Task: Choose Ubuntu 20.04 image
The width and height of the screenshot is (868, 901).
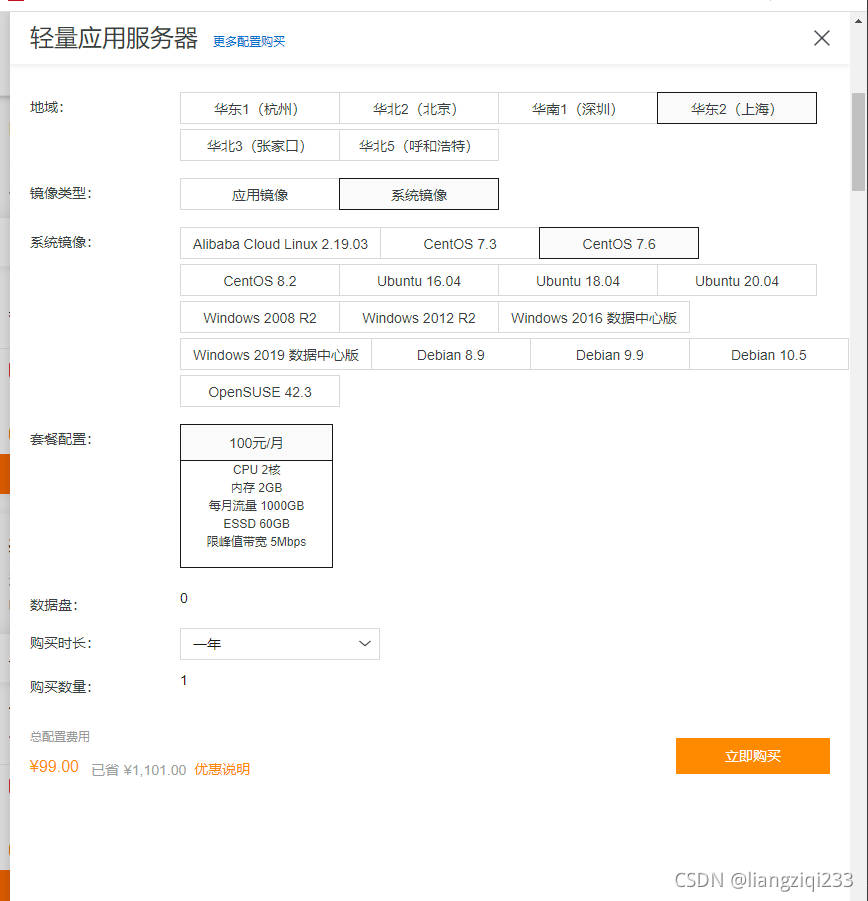Action: pos(737,280)
